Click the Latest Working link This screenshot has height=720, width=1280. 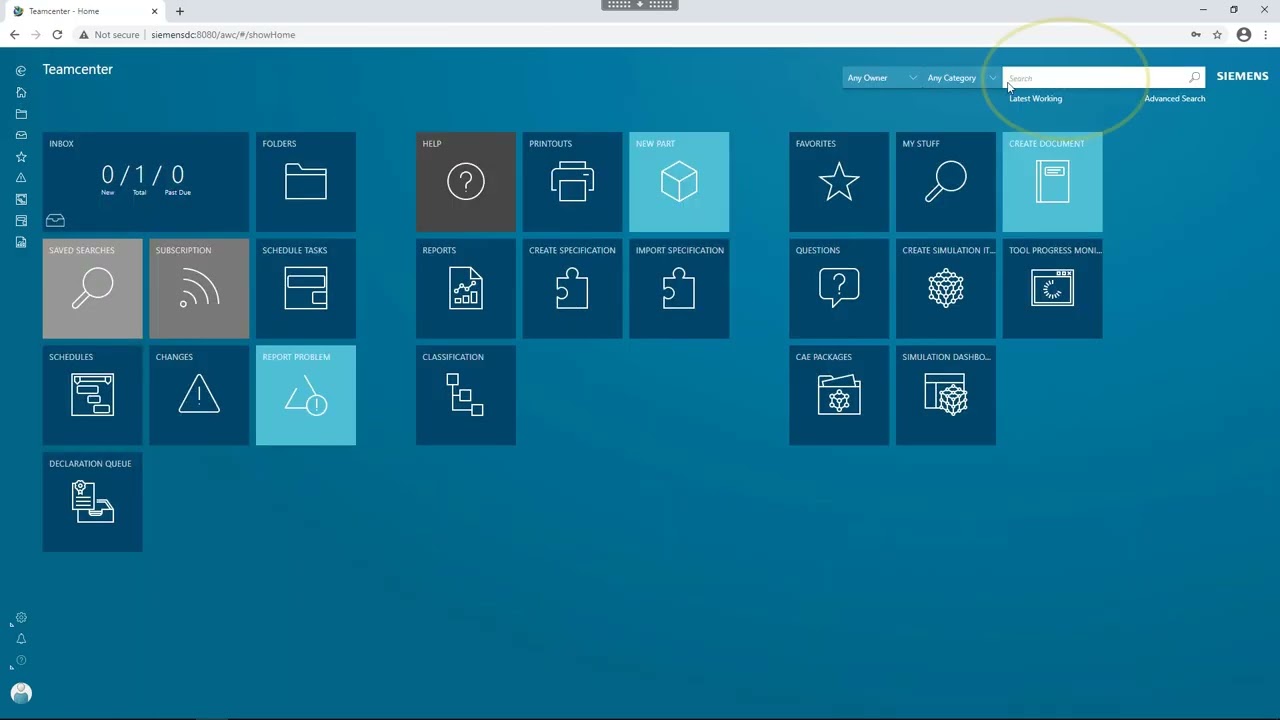1035,99
